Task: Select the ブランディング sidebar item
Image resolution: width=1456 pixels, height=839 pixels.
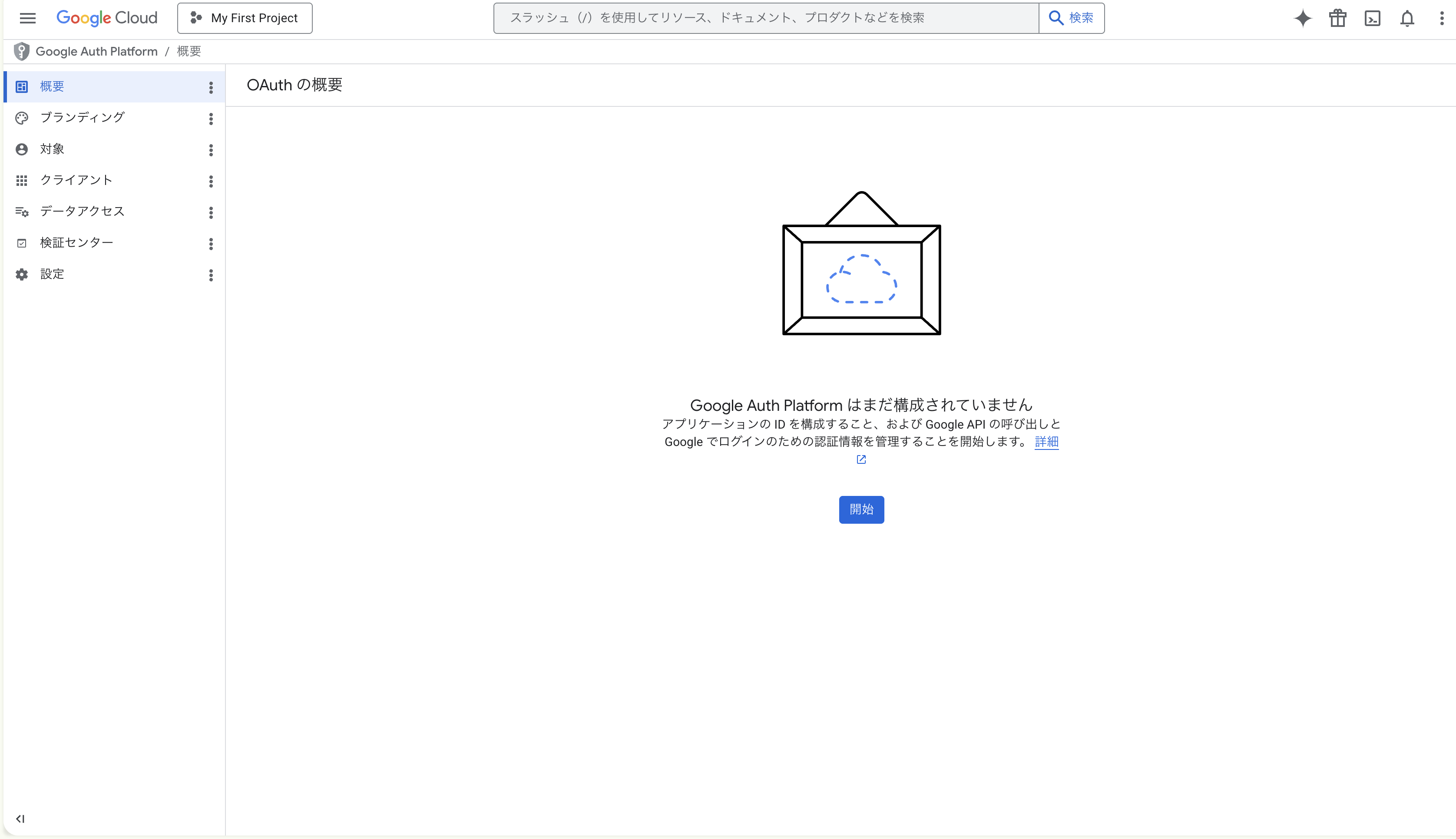Action: (x=114, y=118)
